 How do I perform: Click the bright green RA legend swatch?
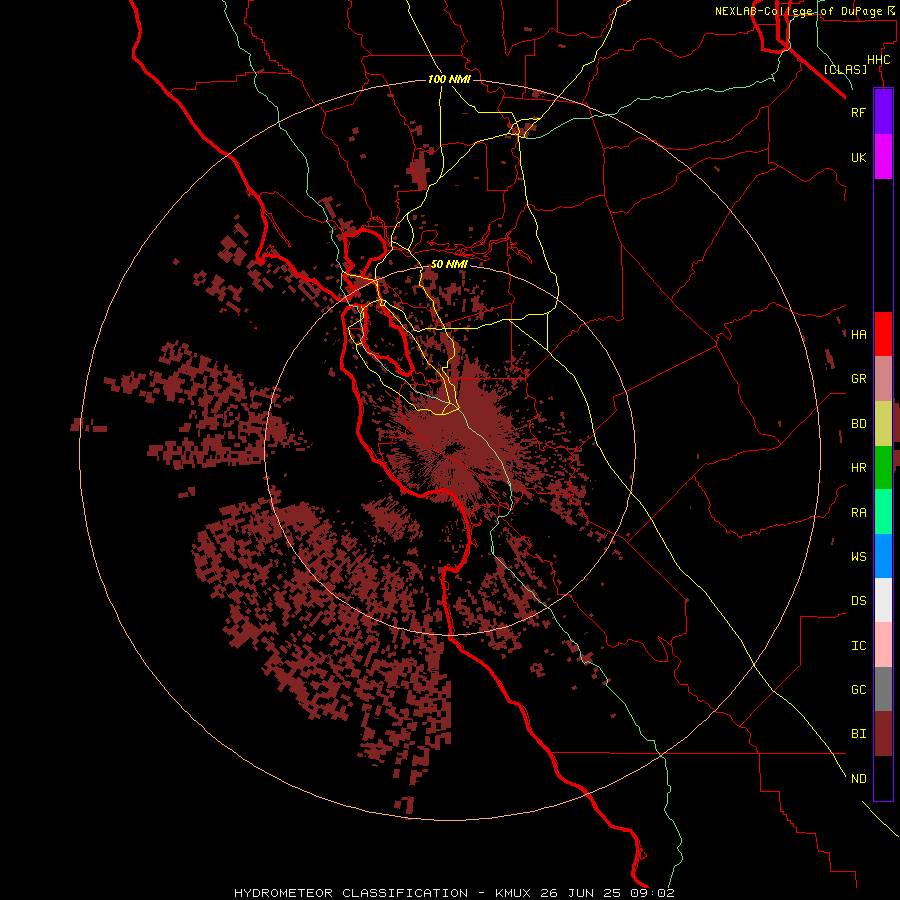[x=883, y=512]
